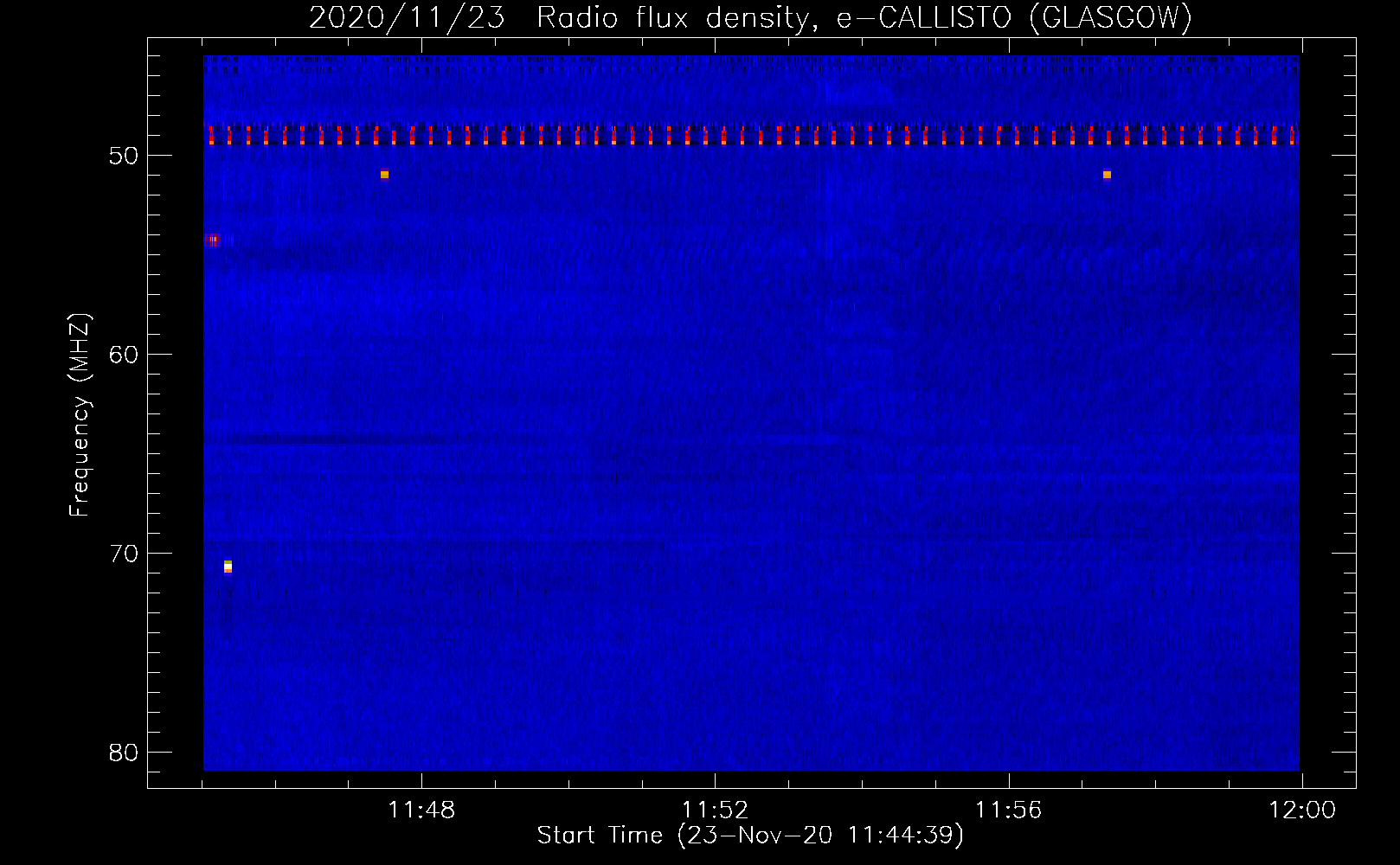Click the orange spike near 51 MHz after 11:56
1400x865 pixels.
click(x=1107, y=175)
